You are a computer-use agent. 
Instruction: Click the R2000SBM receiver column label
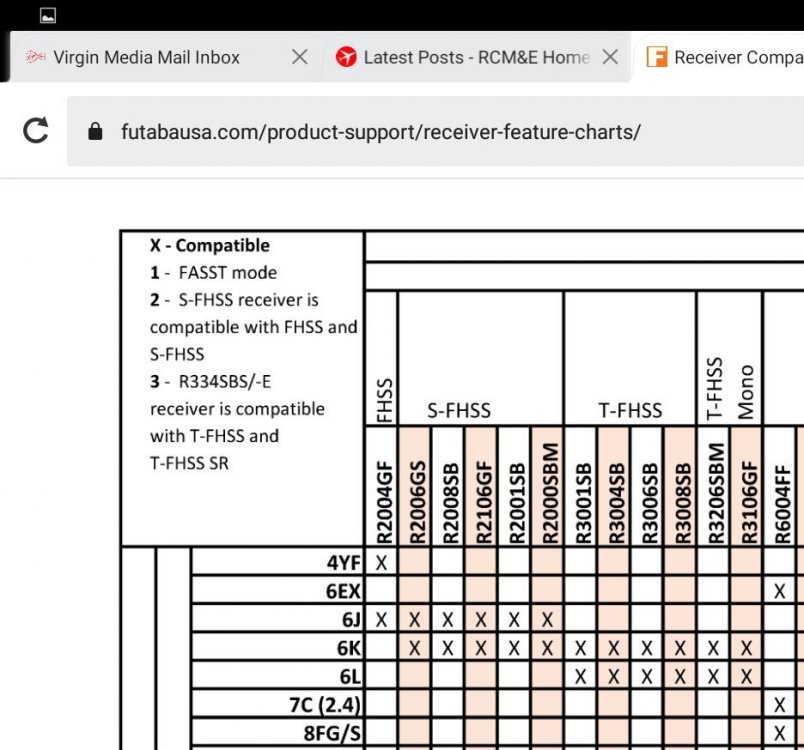(x=550, y=493)
